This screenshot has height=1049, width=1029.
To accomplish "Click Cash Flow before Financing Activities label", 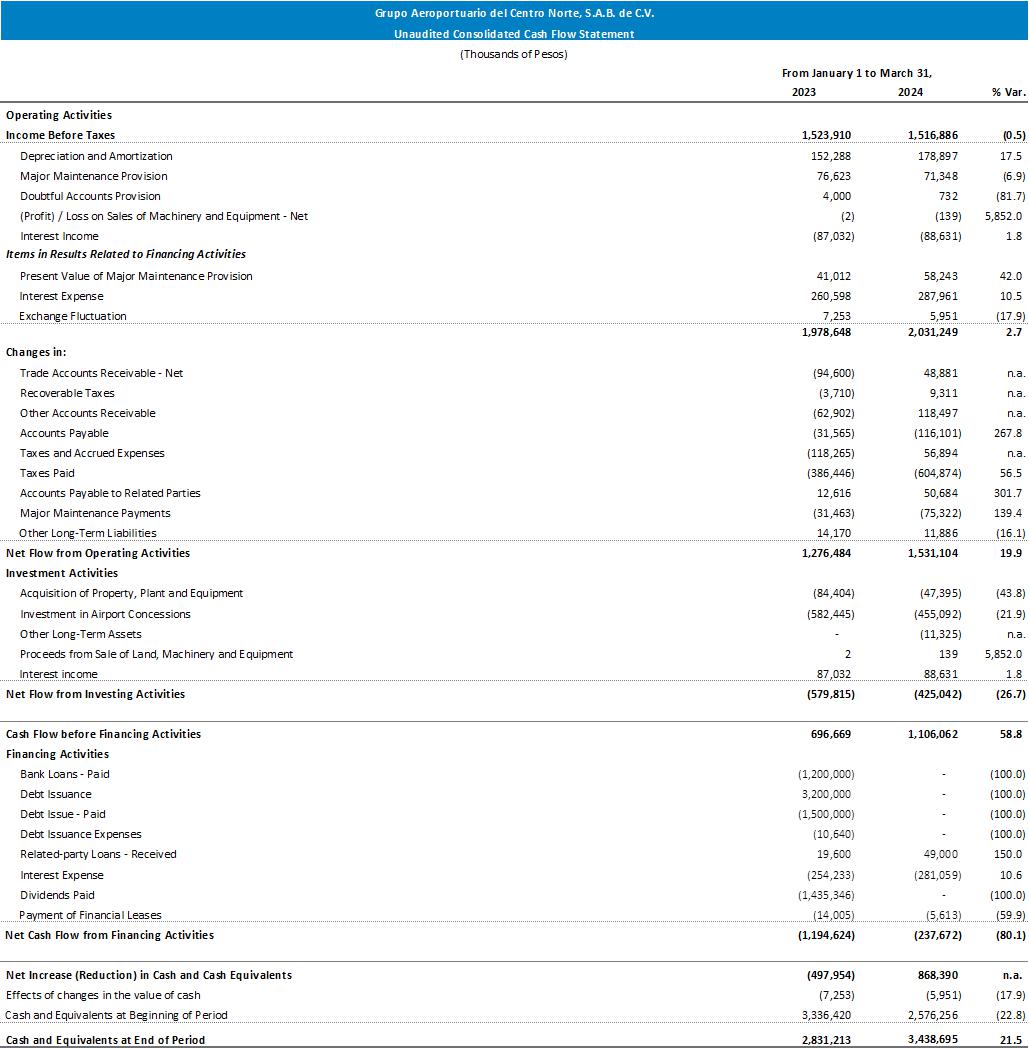I will 103,734.
